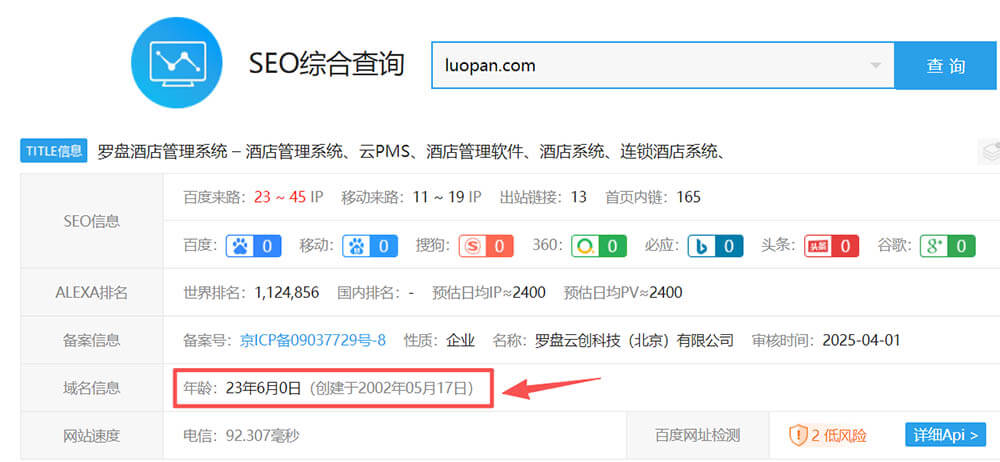The height and width of the screenshot is (462, 1000).
Task: Open the 京ICP备09037729号-8 link
Action: (312, 340)
